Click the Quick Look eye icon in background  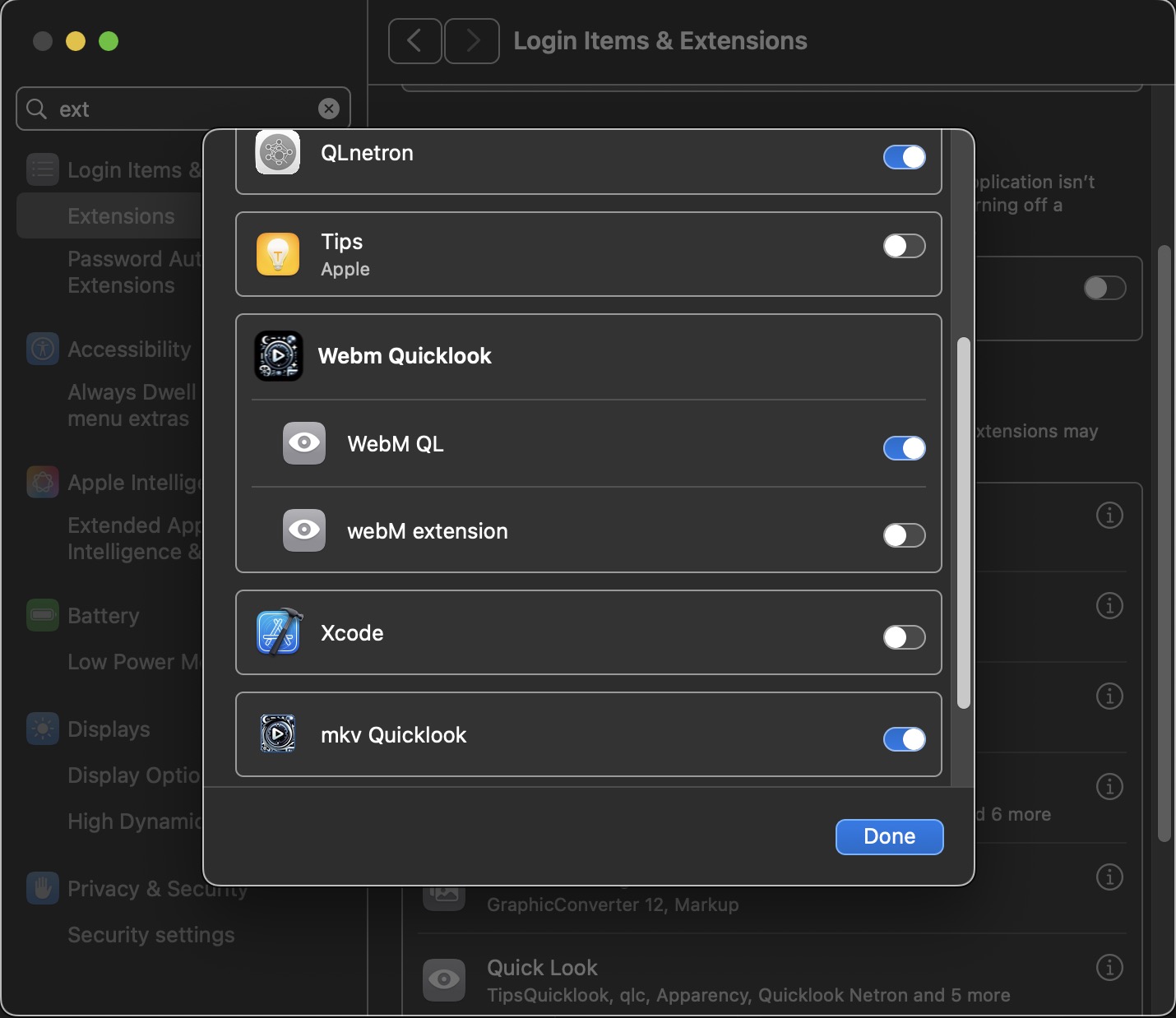[x=444, y=979]
